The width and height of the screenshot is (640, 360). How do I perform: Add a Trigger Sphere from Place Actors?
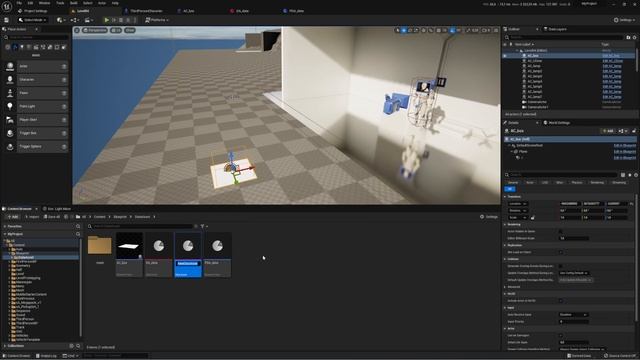tap(36, 147)
